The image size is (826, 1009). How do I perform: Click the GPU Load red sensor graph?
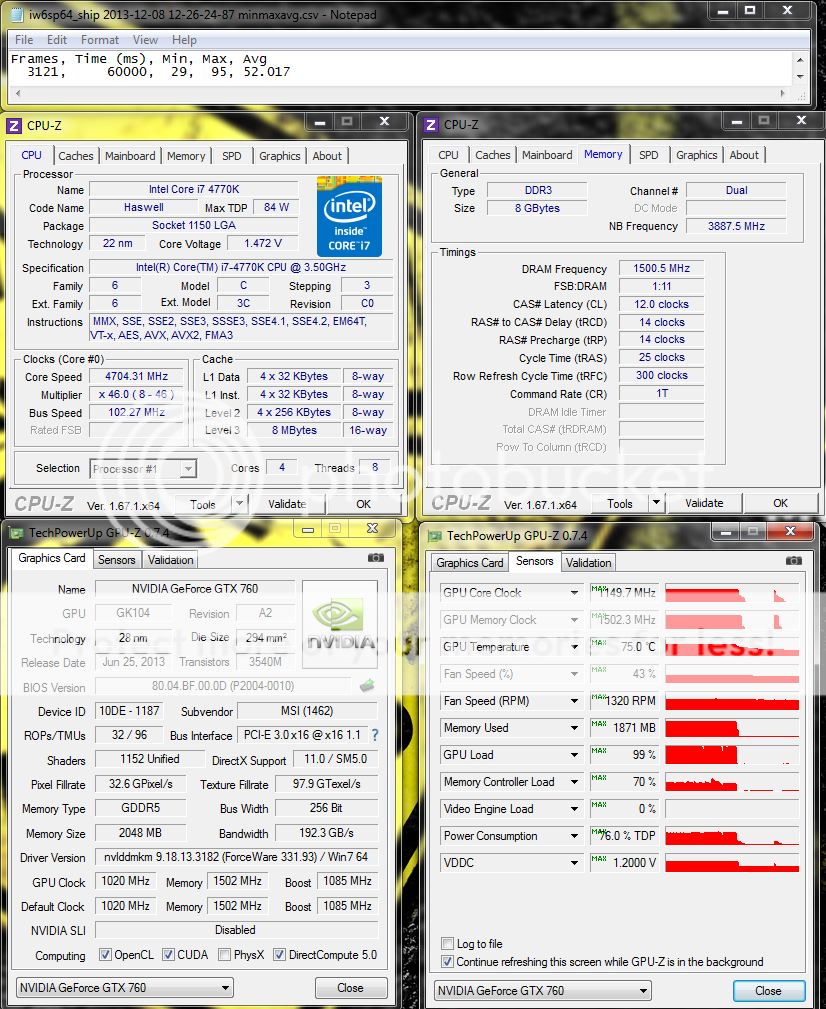click(732, 755)
